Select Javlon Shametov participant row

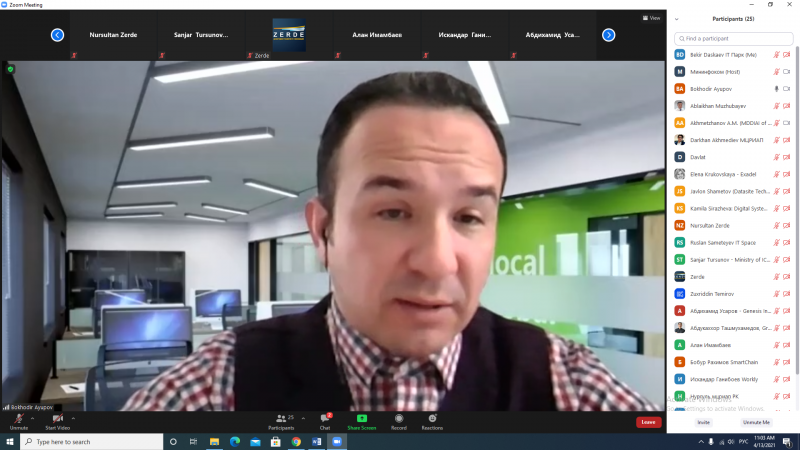coord(732,191)
